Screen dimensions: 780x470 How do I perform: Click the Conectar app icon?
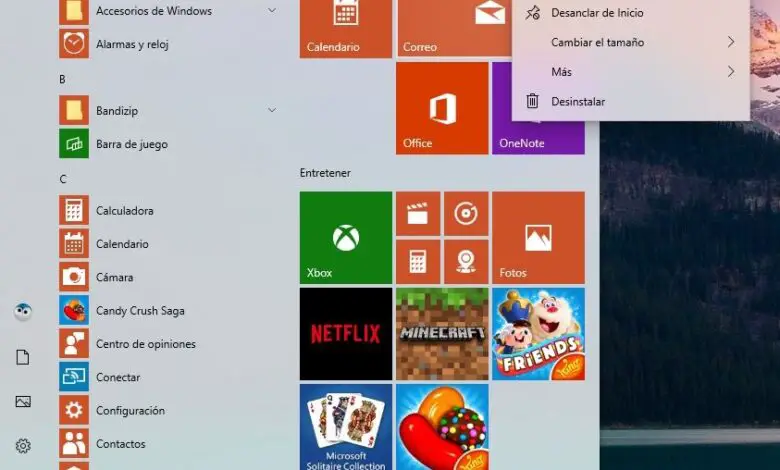[74, 377]
